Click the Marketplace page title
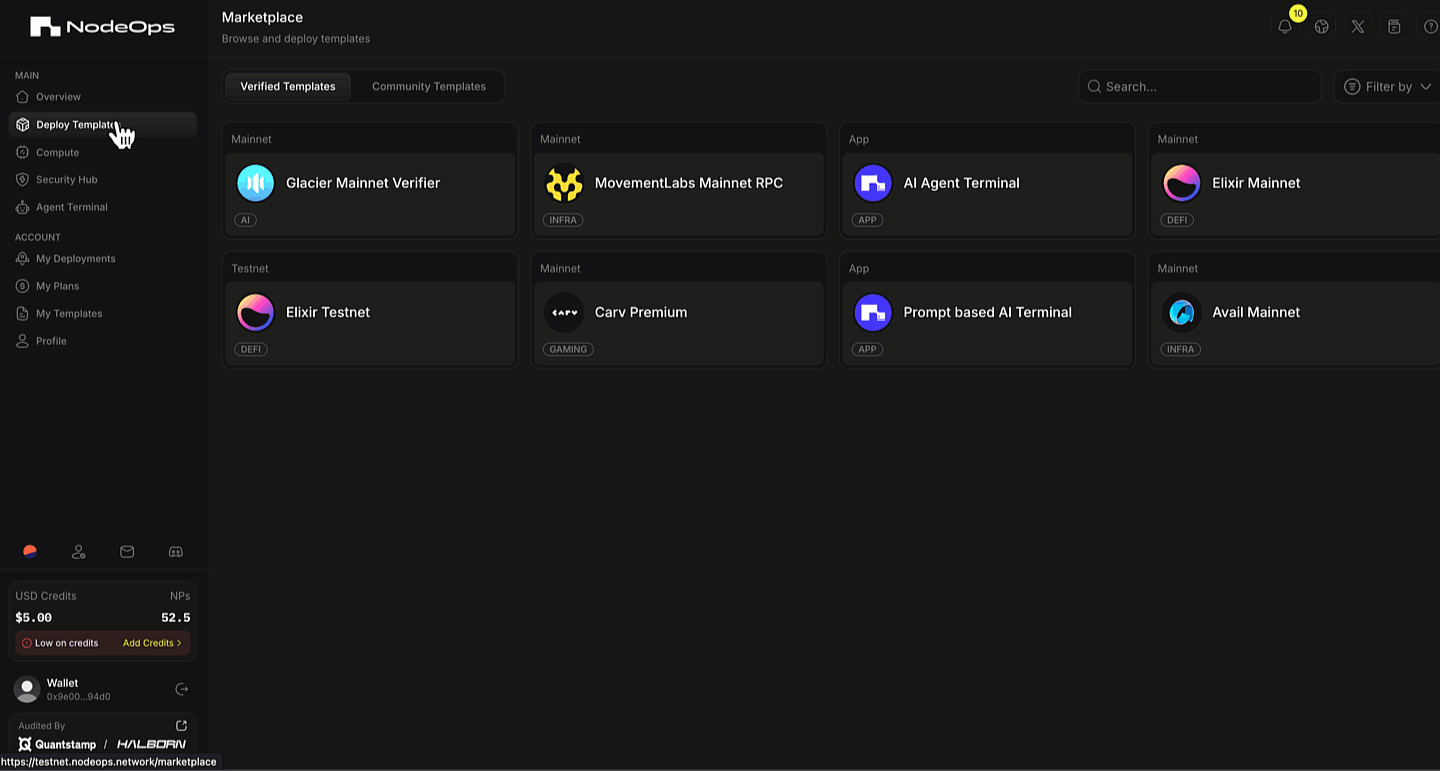The height and width of the screenshot is (771, 1440). point(262,17)
